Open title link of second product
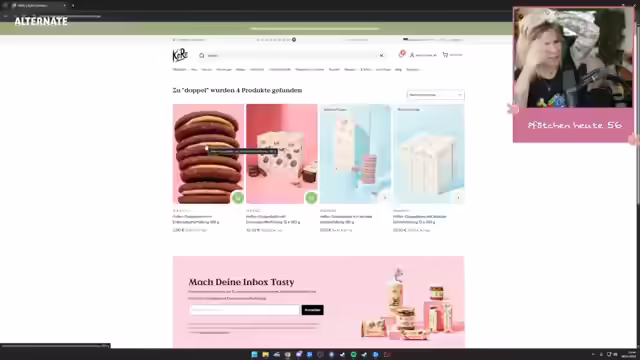640x360 pixels. (x=273, y=219)
